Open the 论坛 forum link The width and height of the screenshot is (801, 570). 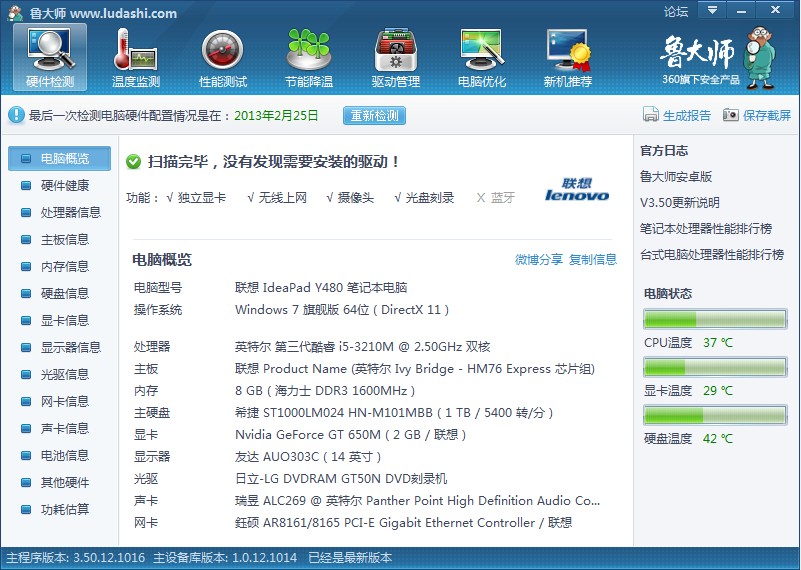676,11
